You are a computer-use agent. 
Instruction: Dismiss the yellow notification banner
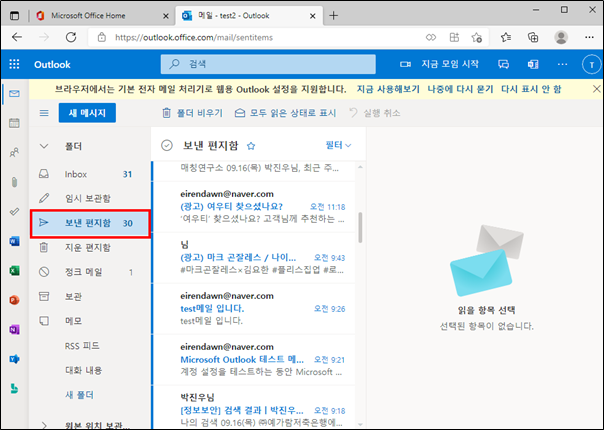point(596,89)
